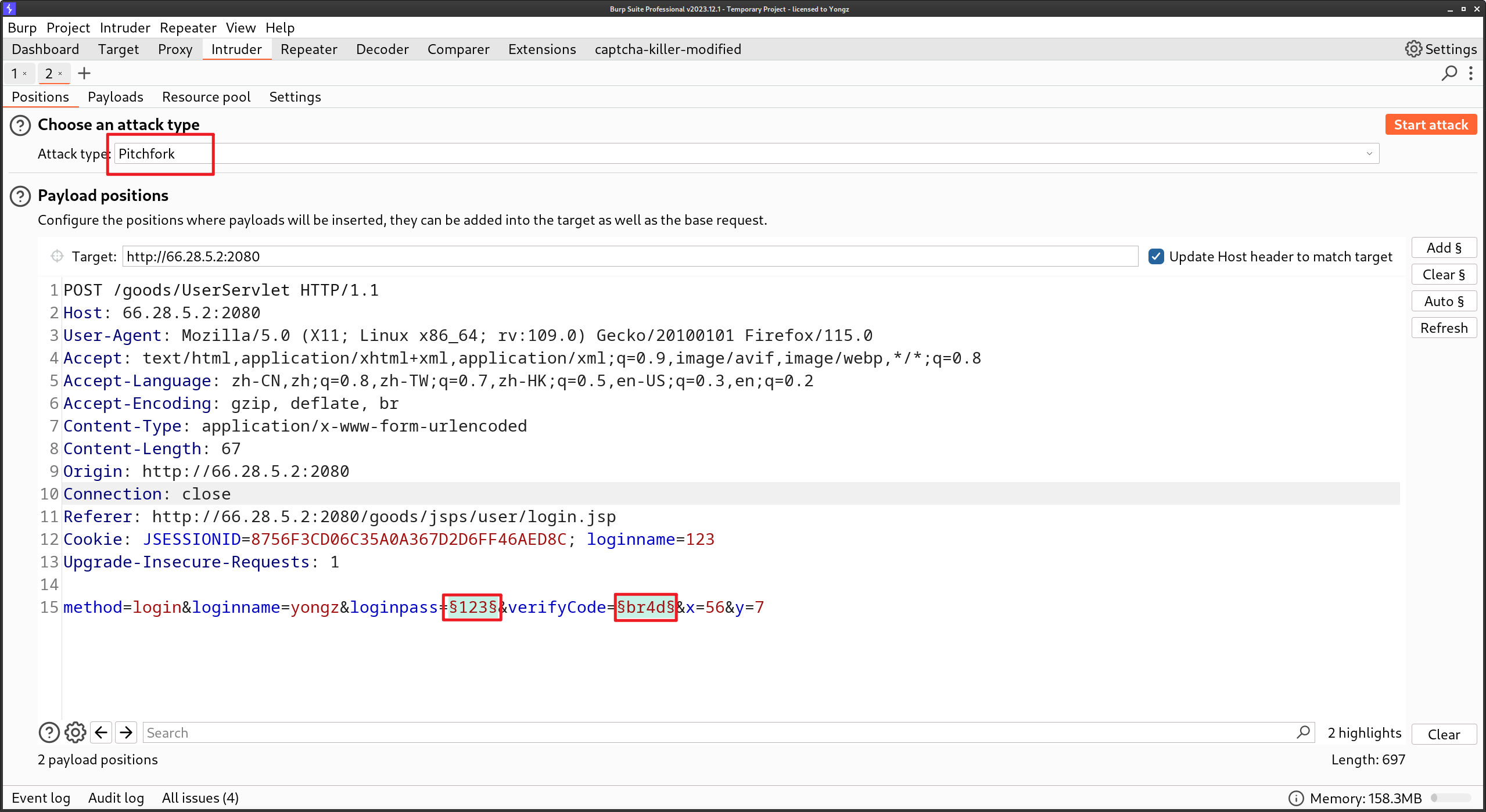Open help for Payload positions
The height and width of the screenshot is (812, 1486).
[x=20, y=196]
